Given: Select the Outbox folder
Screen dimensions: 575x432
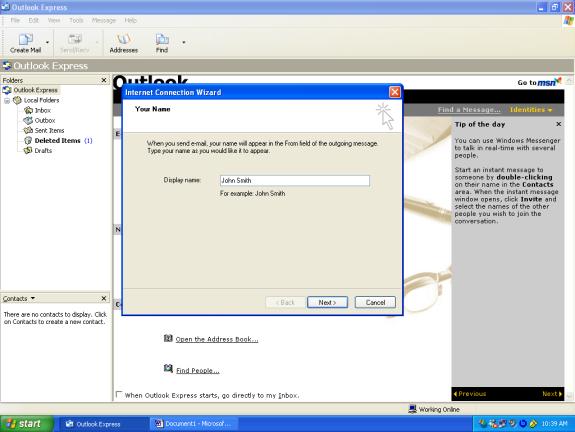Looking at the screenshot, I should (39, 120).
